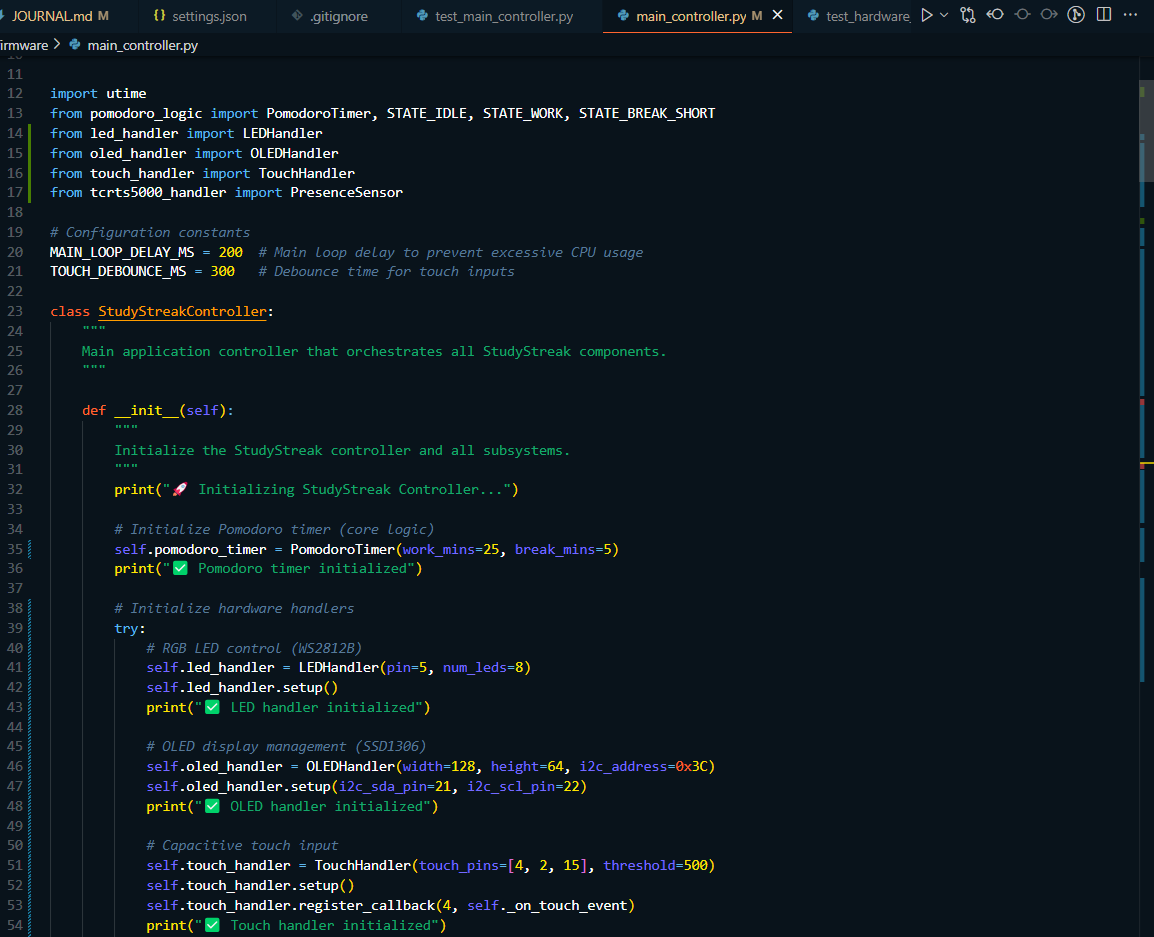The height and width of the screenshot is (937, 1154).
Task: Click StudyStreakController class name
Action: click(x=182, y=311)
